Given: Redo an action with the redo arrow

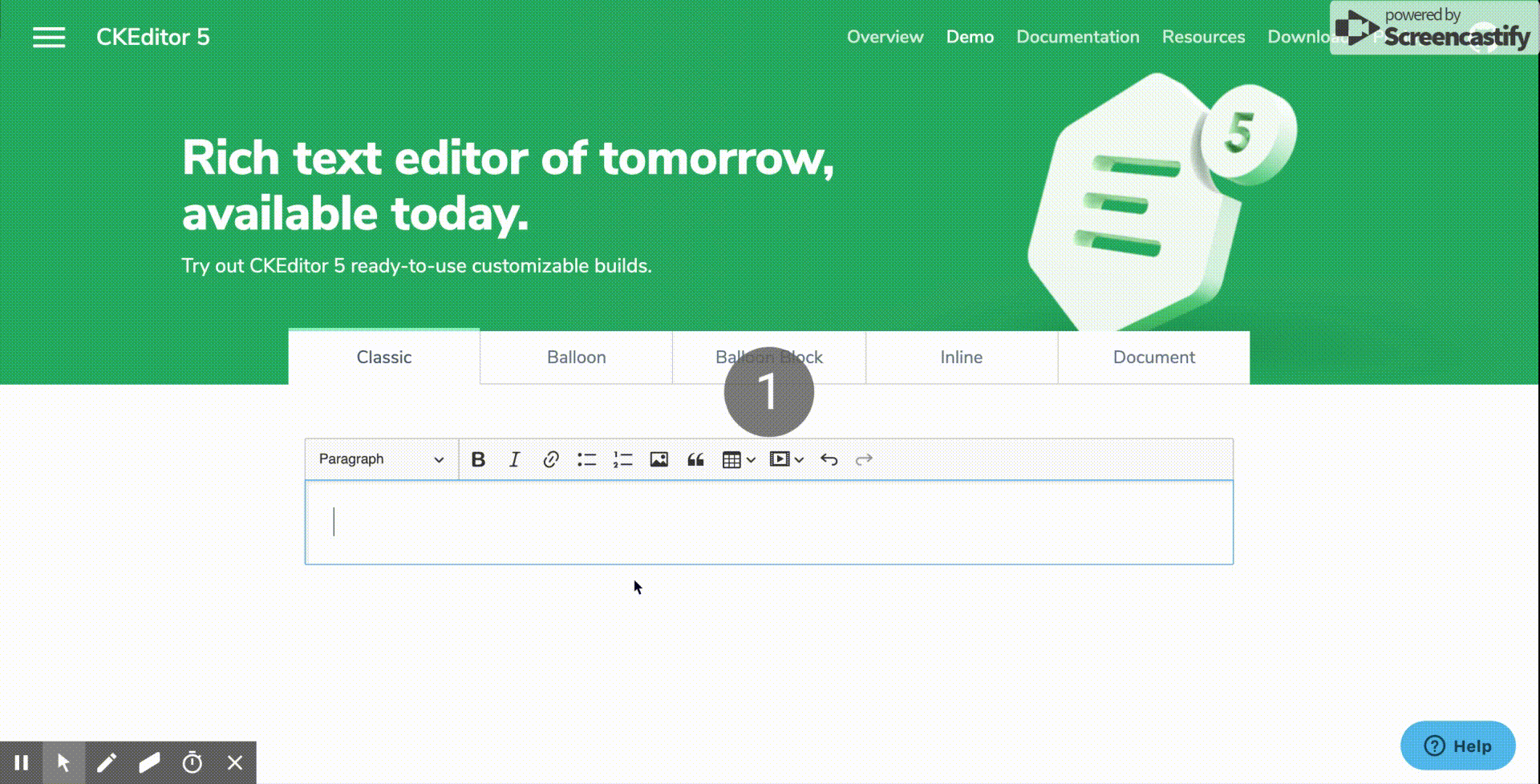Looking at the screenshot, I should point(864,459).
